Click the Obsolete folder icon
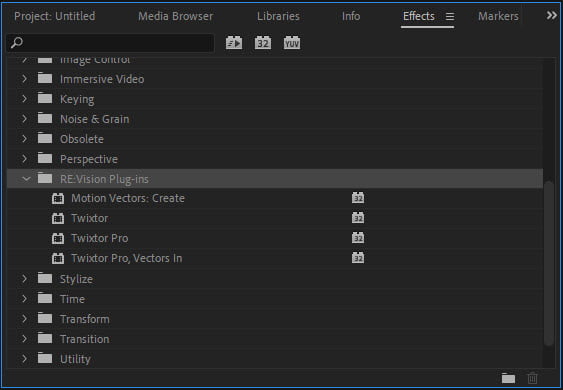 click(45, 138)
